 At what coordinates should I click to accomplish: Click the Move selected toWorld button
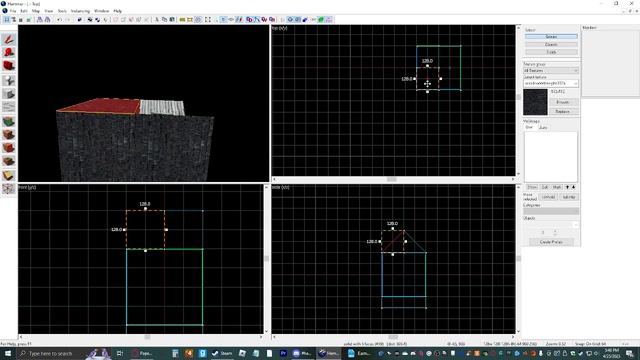548,197
